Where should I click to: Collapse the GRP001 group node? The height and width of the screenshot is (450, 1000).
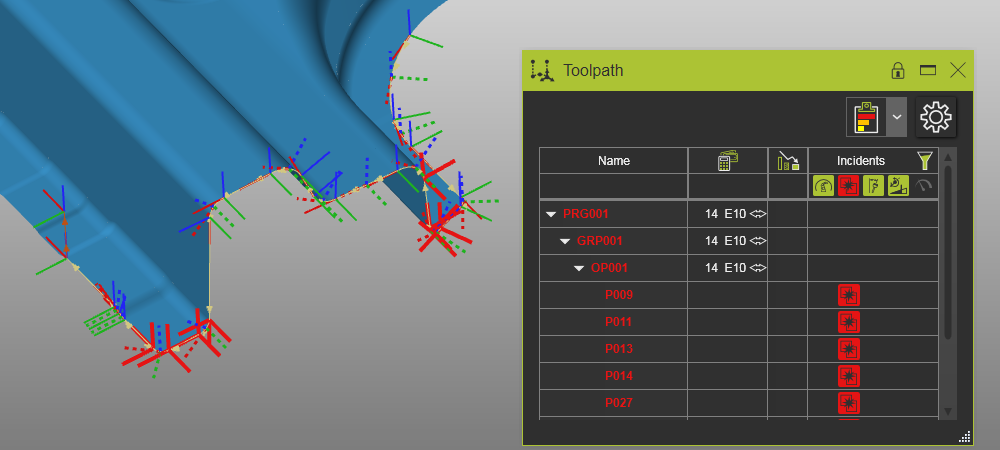click(565, 241)
